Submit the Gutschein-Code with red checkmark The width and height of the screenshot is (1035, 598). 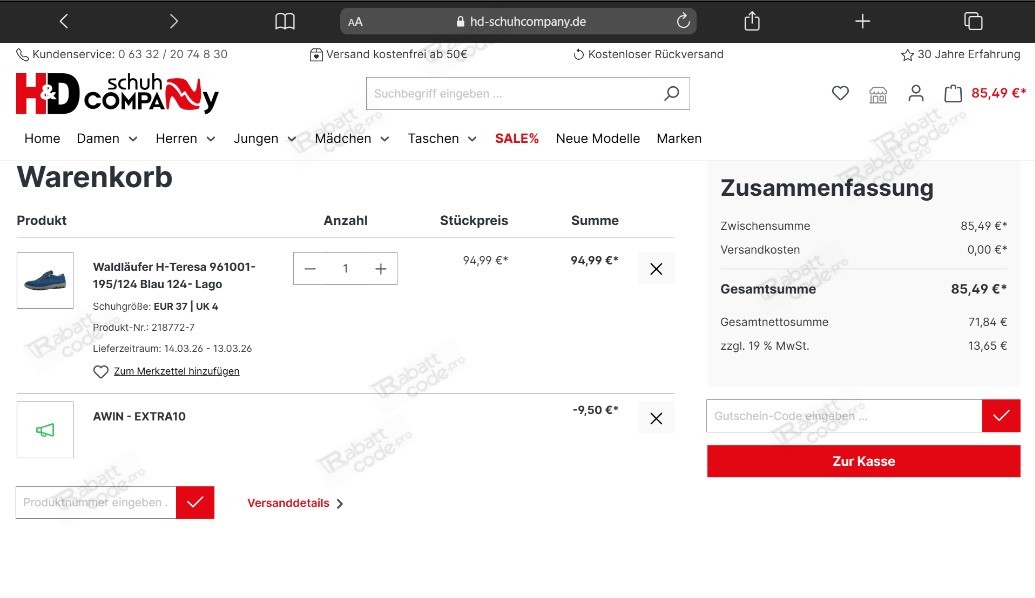pyautogui.click(x=1001, y=415)
